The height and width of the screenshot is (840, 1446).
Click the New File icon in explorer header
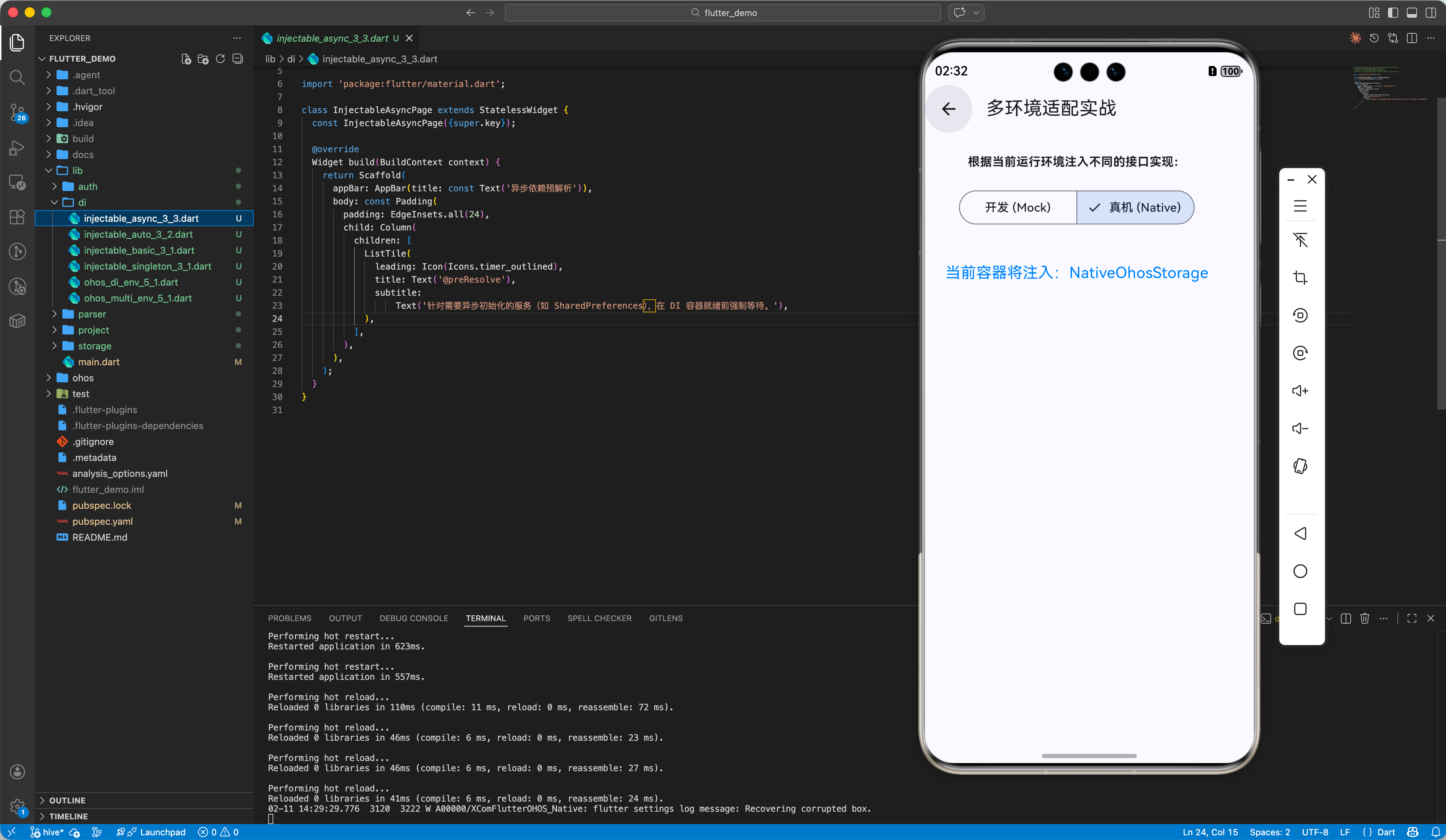tap(186, 59)
